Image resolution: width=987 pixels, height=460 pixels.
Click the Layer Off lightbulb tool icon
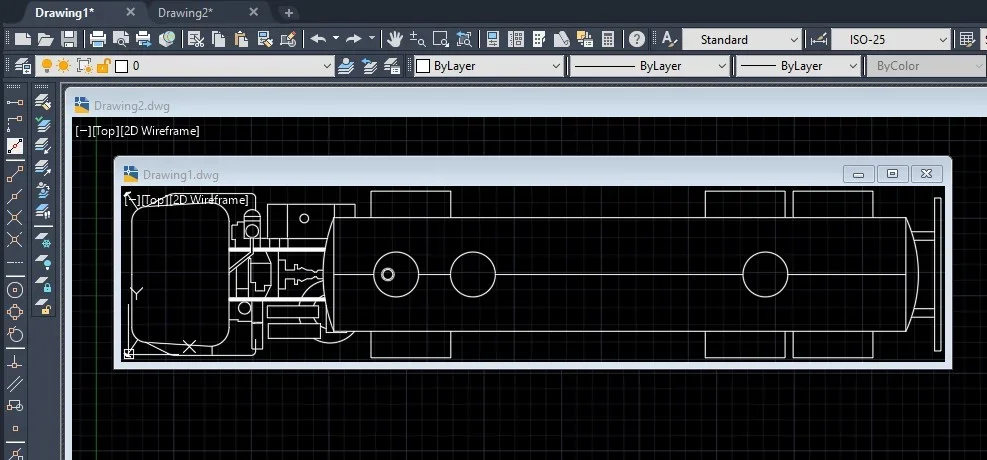point(43,262)
